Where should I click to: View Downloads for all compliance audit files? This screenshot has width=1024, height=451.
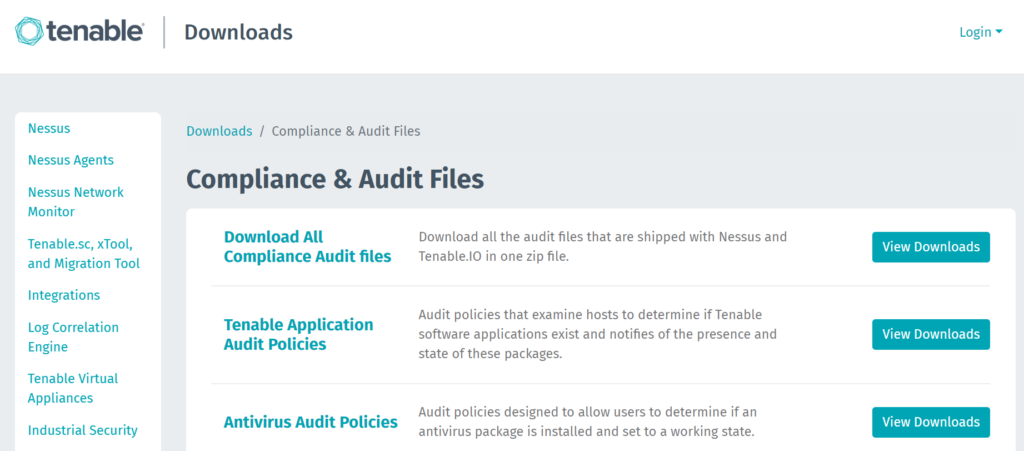coord(931,247)
